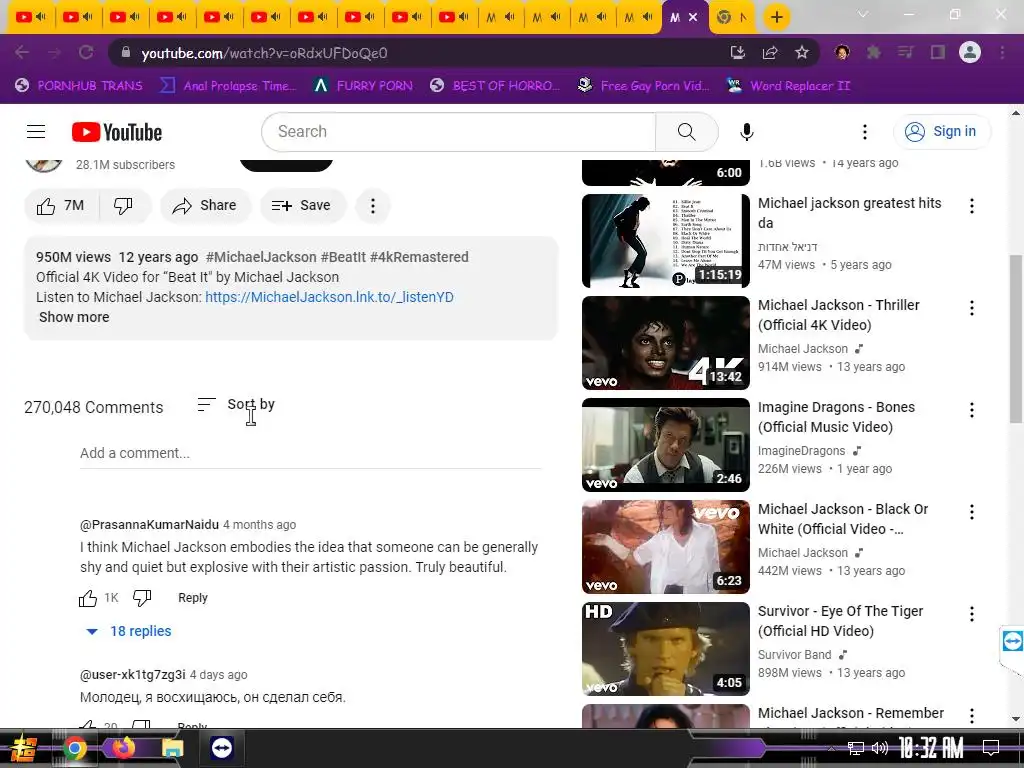Image resolution: width=1024 pixels, height=768 pixels.
Task: Reload the page in browser toolbar
Action: click(x=86, y=53)
